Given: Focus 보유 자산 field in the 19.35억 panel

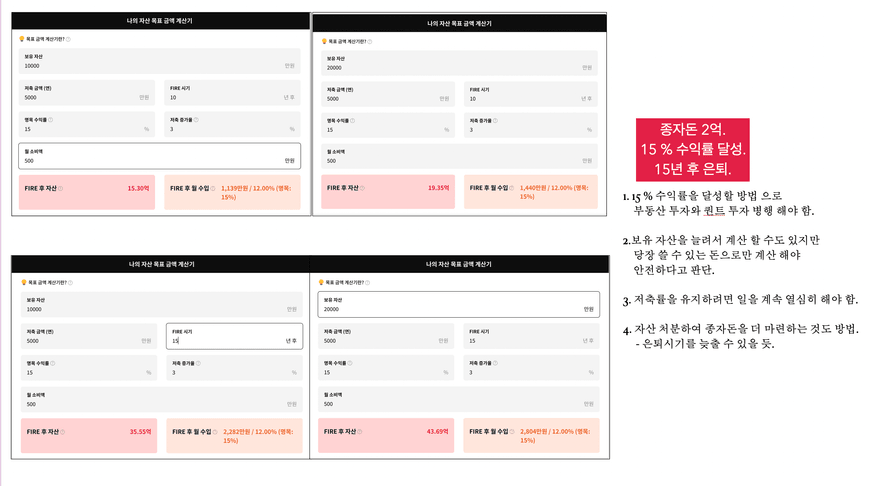Looking at the screenshot, I should tap(459, 63).
